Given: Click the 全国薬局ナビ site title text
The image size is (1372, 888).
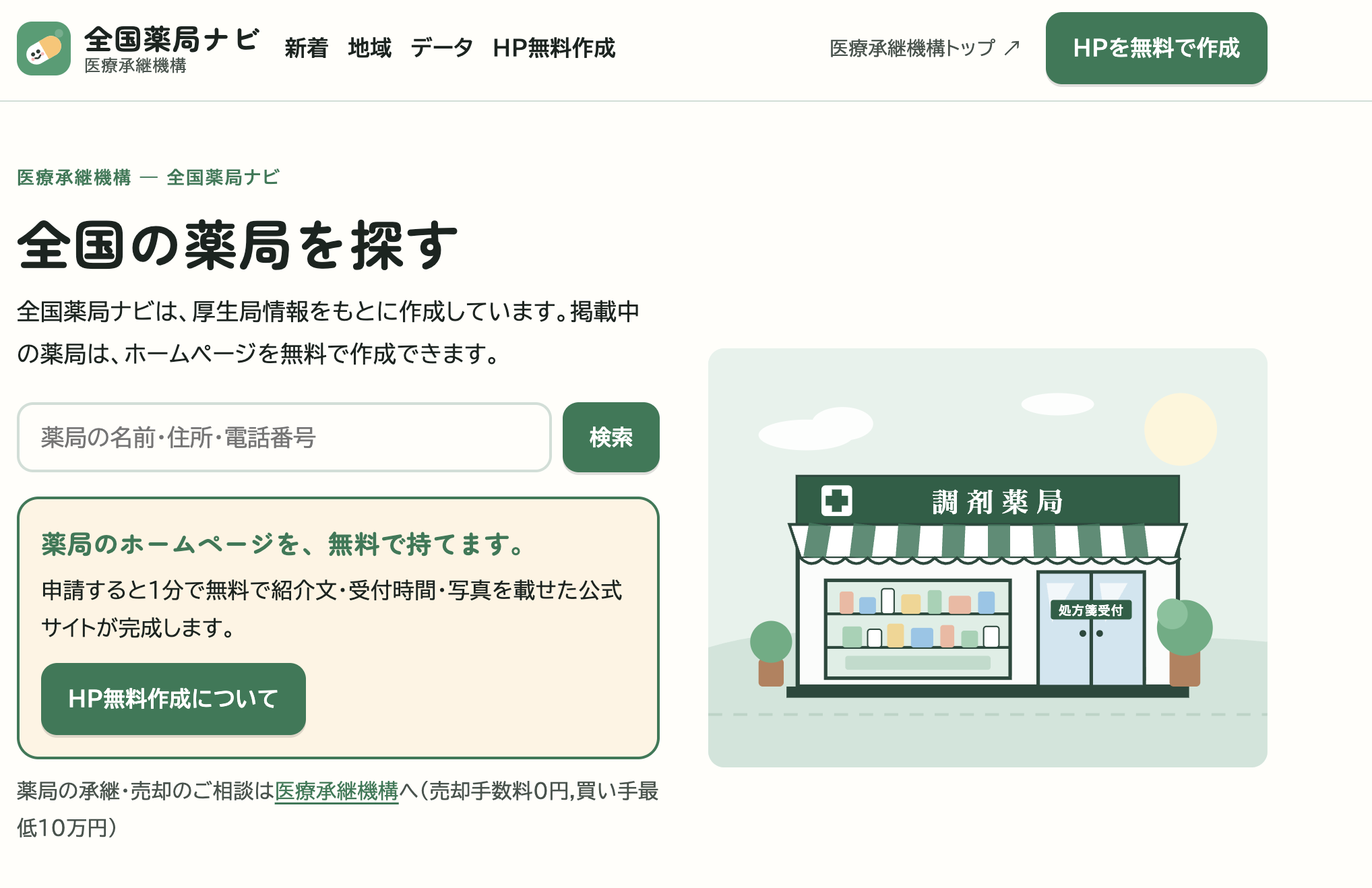Looking at the screenshot, I should coord(171,40).
